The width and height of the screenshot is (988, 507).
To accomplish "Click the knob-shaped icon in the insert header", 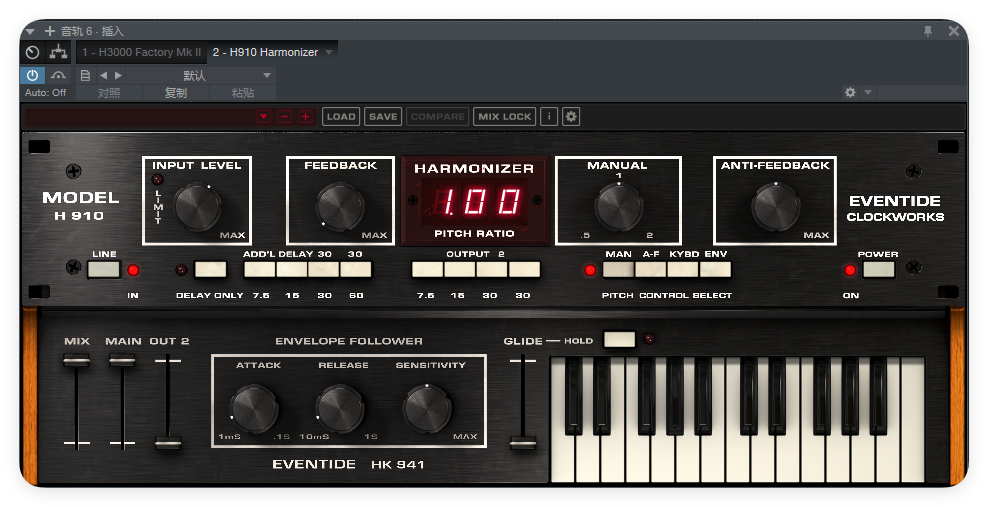I will point(33,52).
